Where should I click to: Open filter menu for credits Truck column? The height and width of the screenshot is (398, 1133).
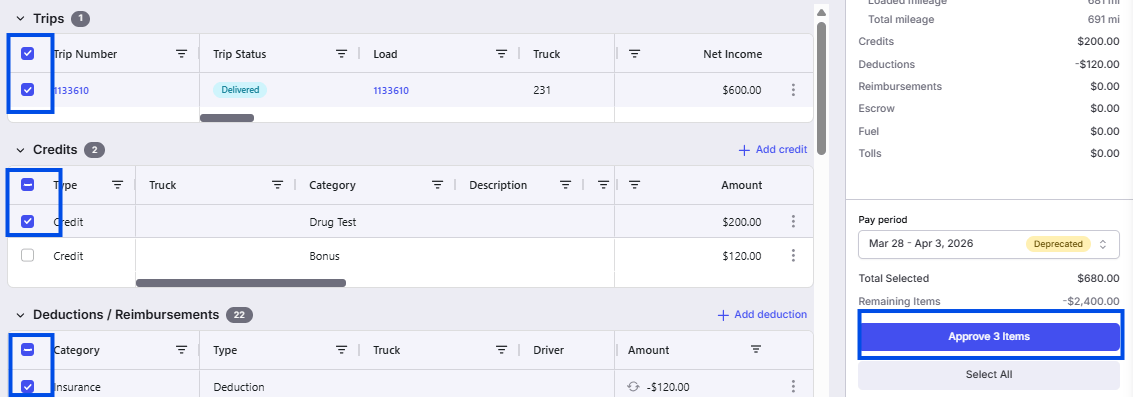tap(277, 185)
